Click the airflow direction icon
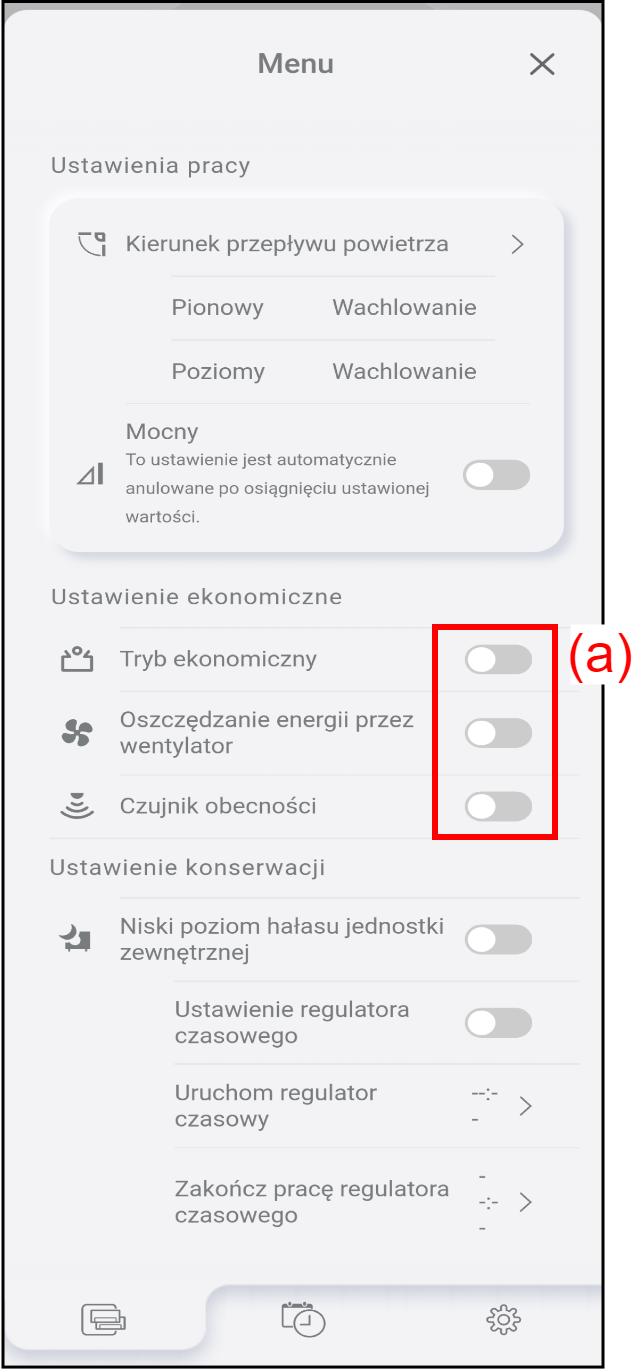The image size is (636, 1371). pos(92,244)
